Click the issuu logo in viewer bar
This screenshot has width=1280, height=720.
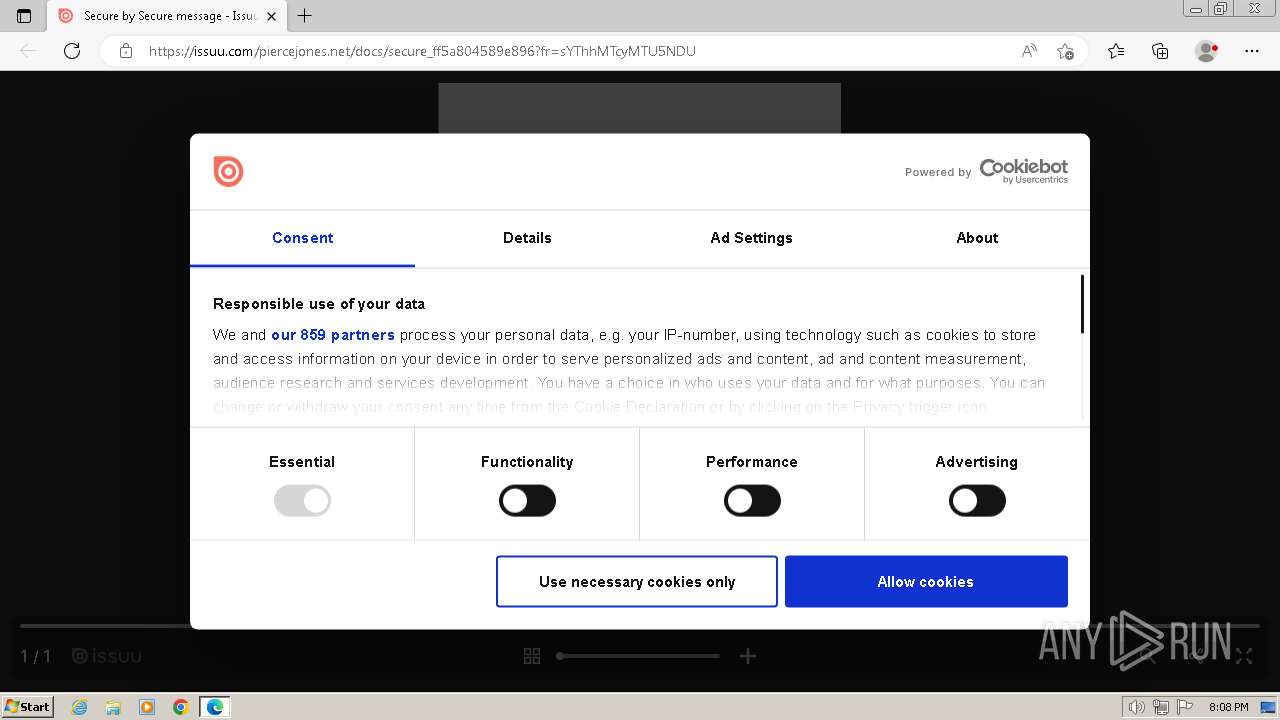click(107, 657)
